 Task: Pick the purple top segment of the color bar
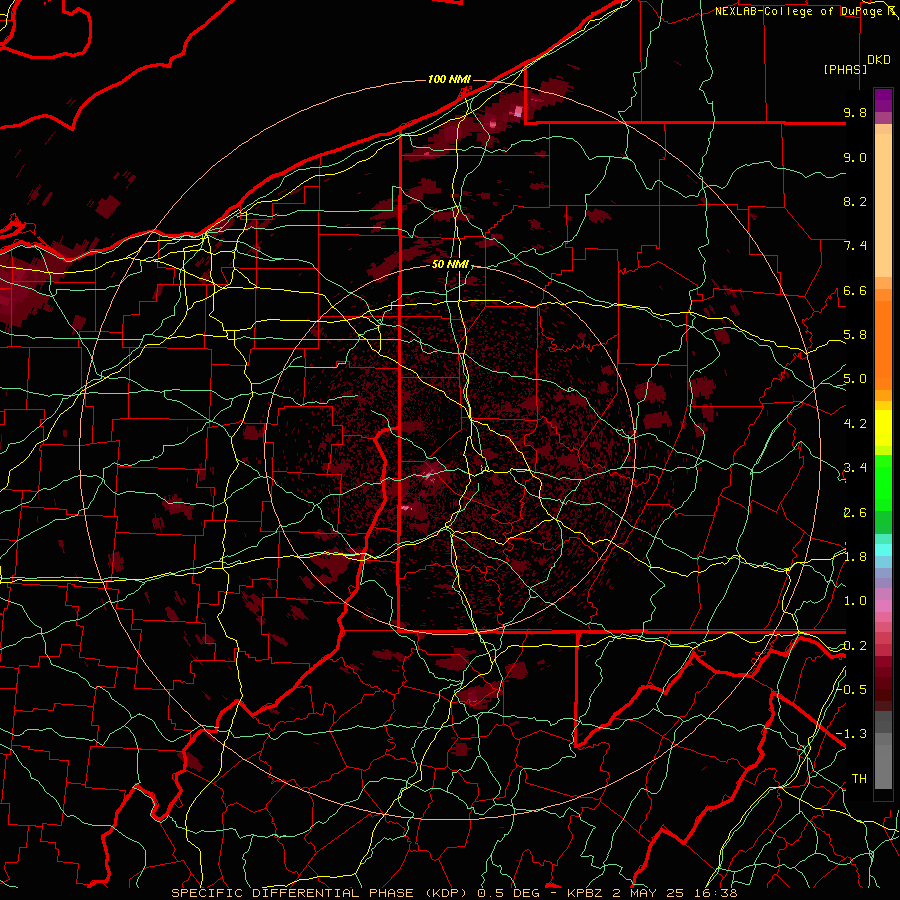pyautogui.click(x=883, y=100)
